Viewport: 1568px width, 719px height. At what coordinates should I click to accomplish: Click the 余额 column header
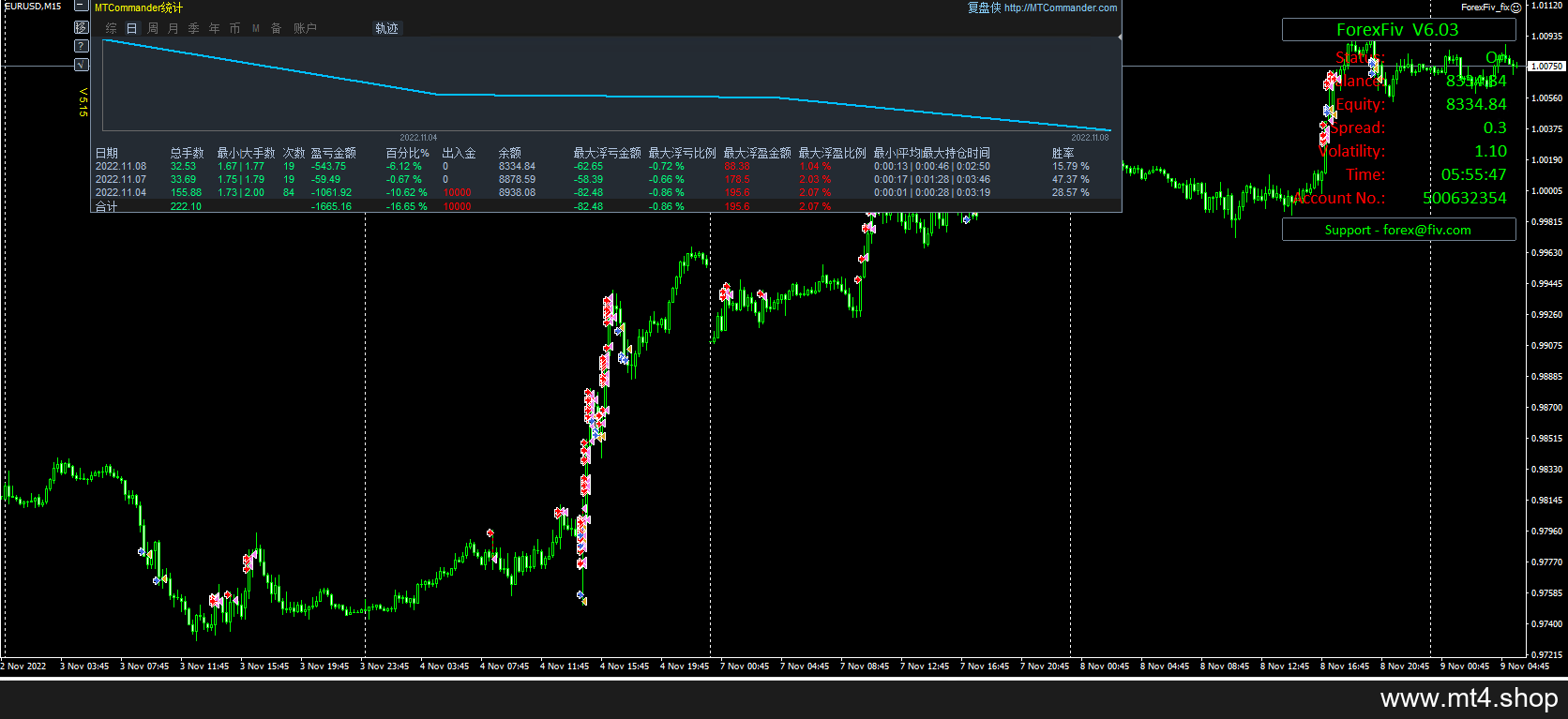coord(510,153)
